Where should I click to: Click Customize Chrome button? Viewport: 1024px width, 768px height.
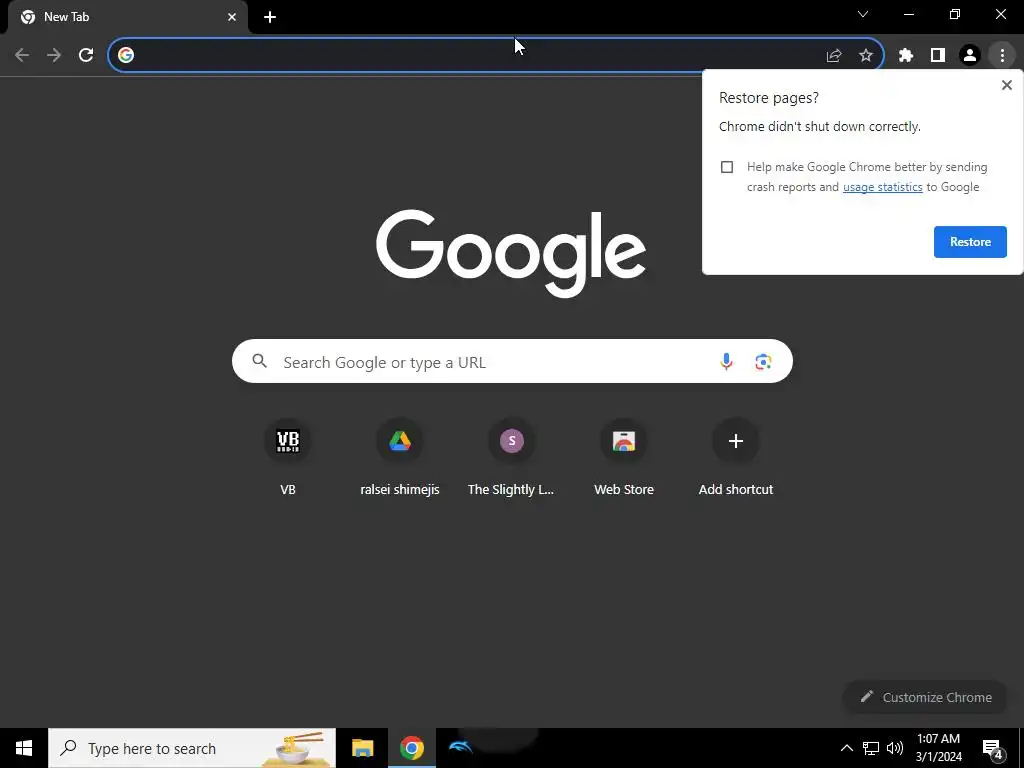[925, 697]
